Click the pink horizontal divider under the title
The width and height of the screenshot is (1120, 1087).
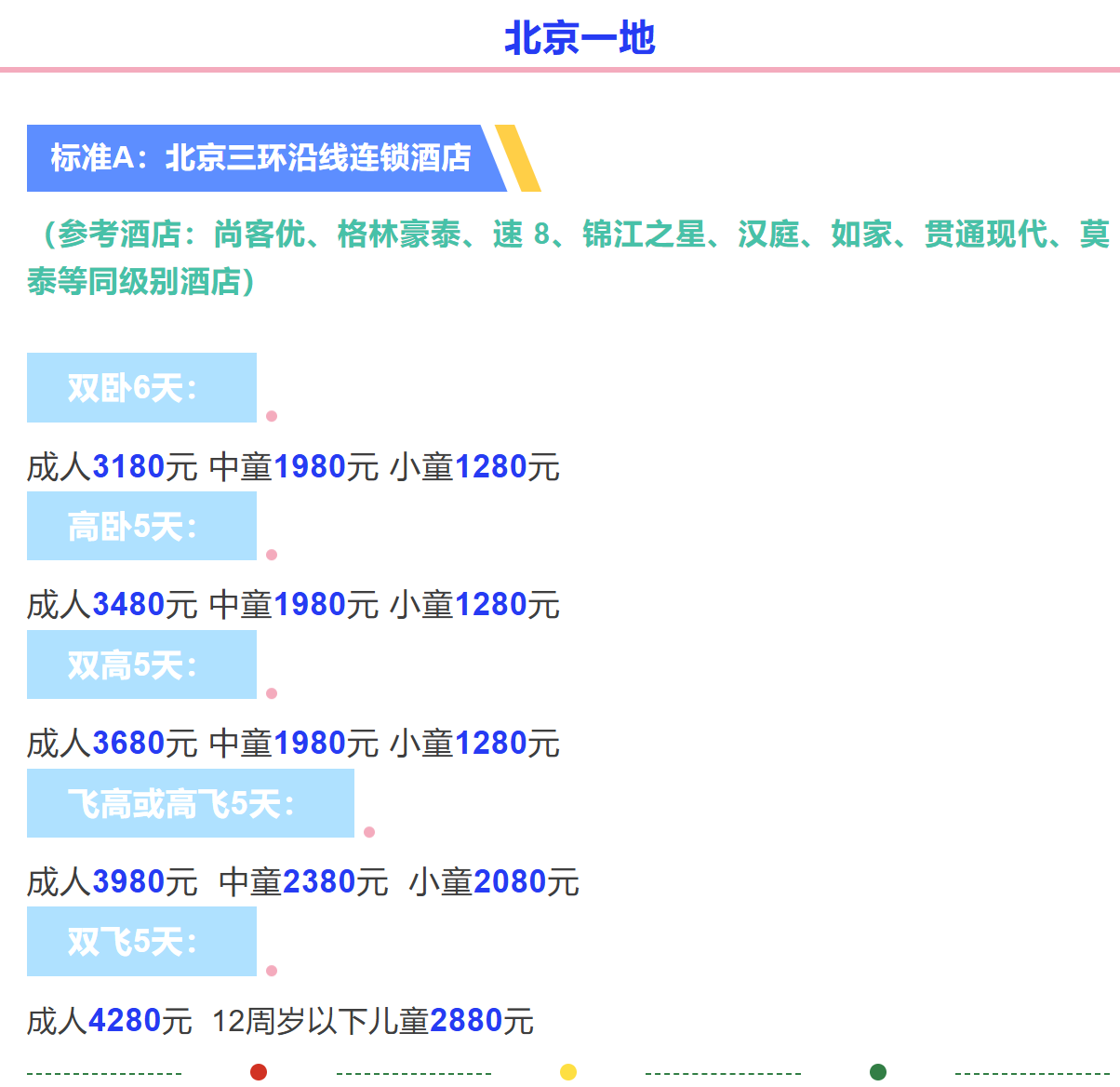click(560, 70)
